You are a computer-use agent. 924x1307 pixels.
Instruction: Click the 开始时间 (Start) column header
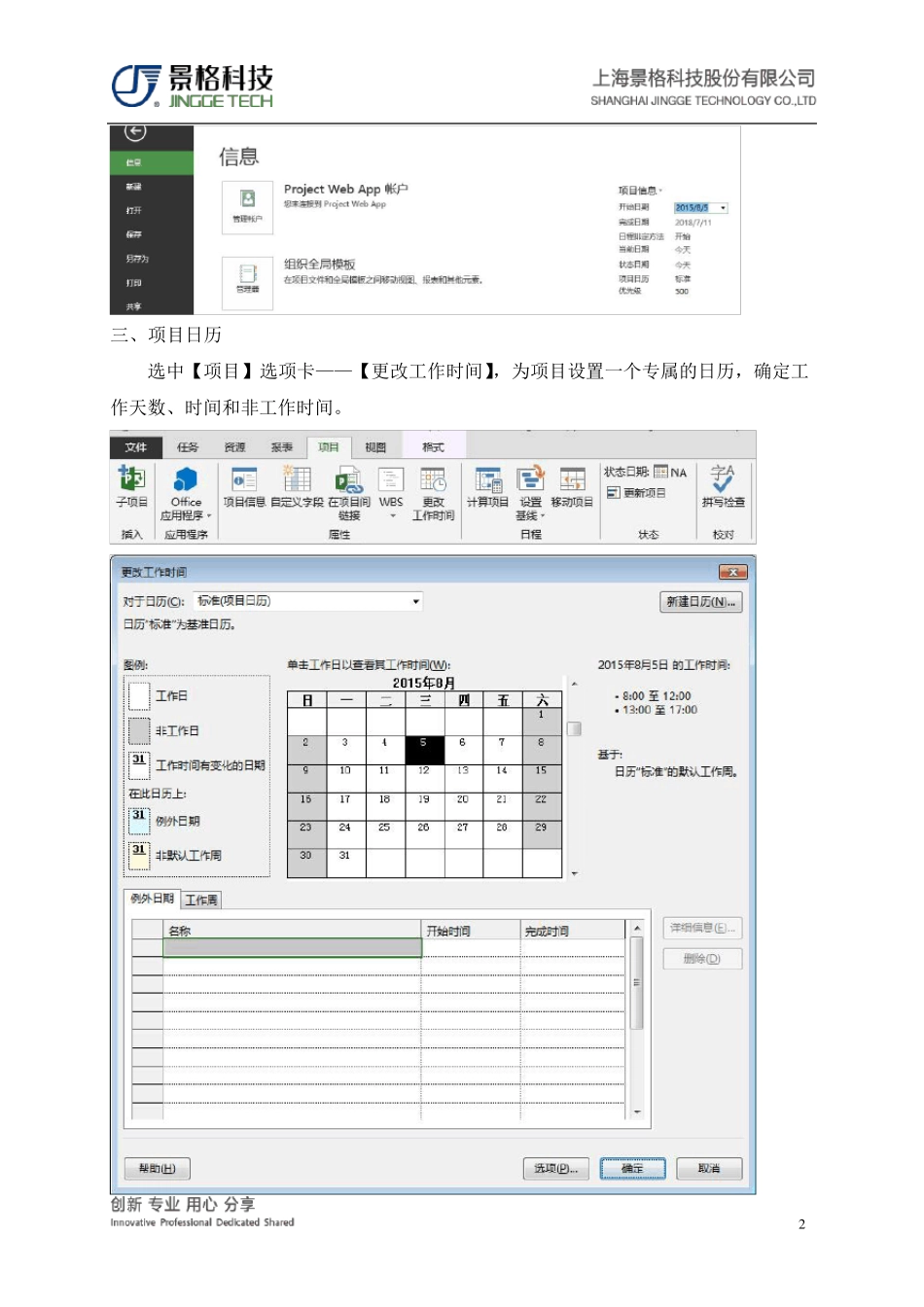(471, 931)
